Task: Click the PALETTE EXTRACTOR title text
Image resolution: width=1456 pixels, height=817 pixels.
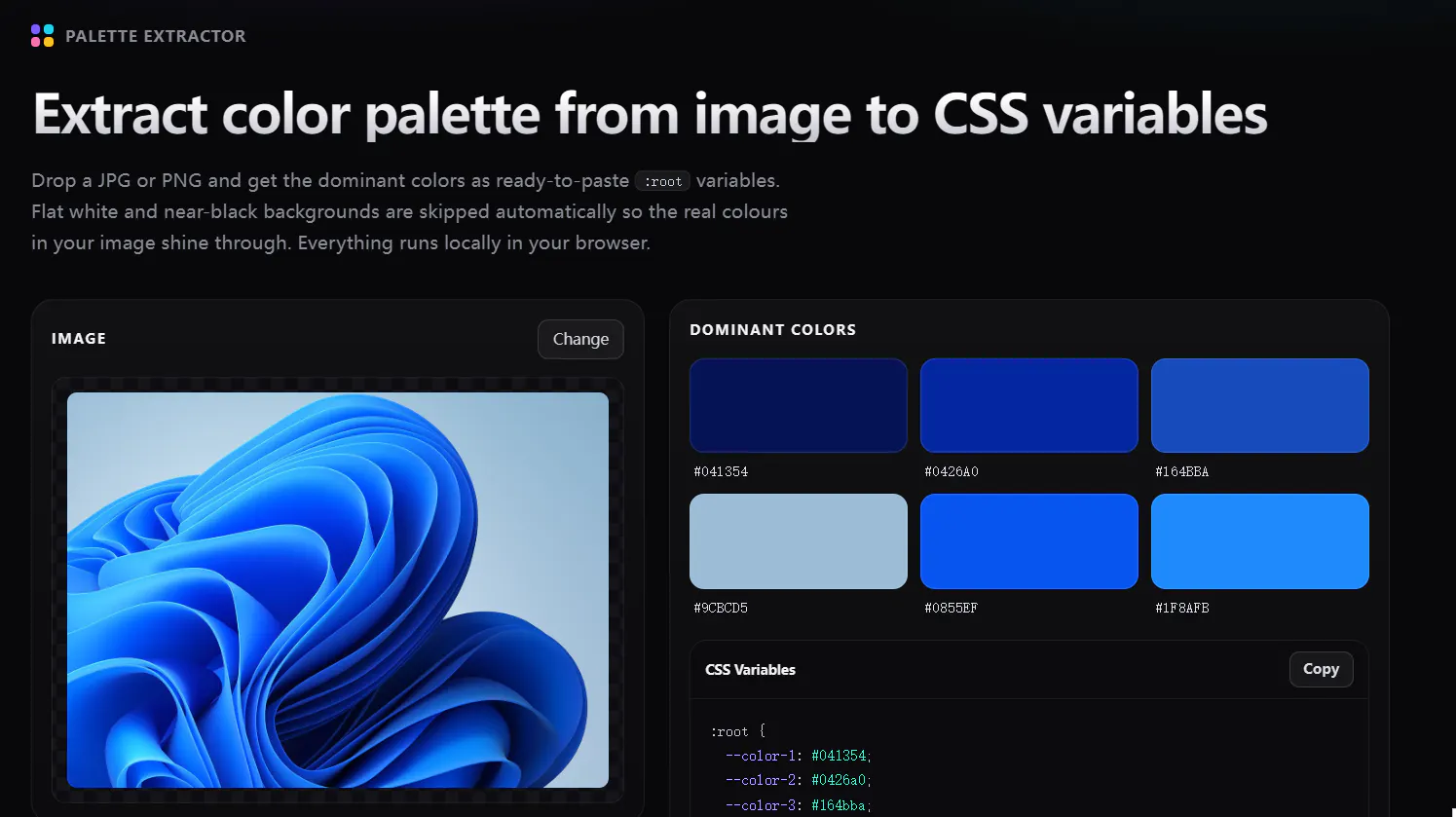Action: pyautogui.click(x=156, y=36)
